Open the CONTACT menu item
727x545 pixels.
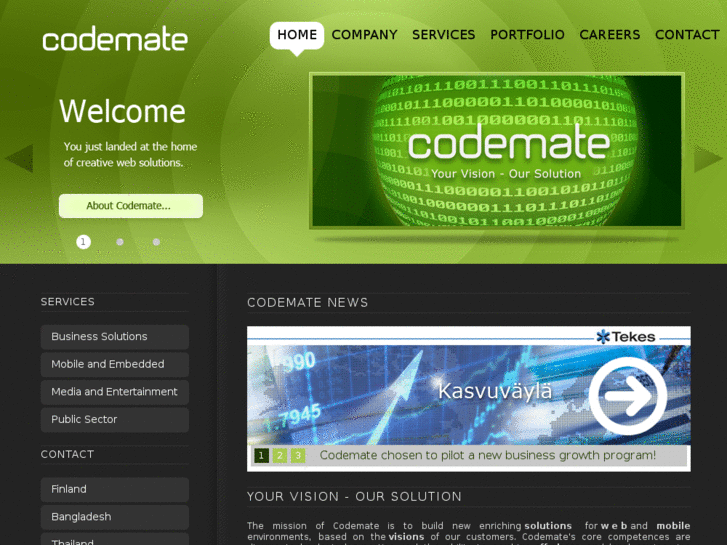click(687, 35)
